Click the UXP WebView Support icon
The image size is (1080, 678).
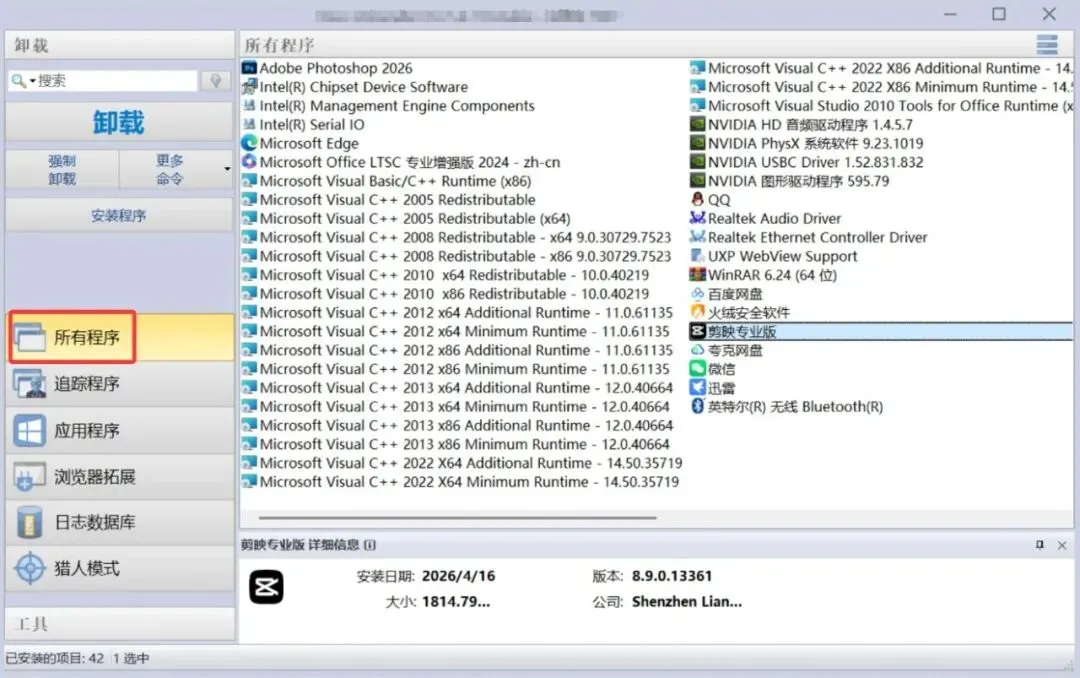698,256
